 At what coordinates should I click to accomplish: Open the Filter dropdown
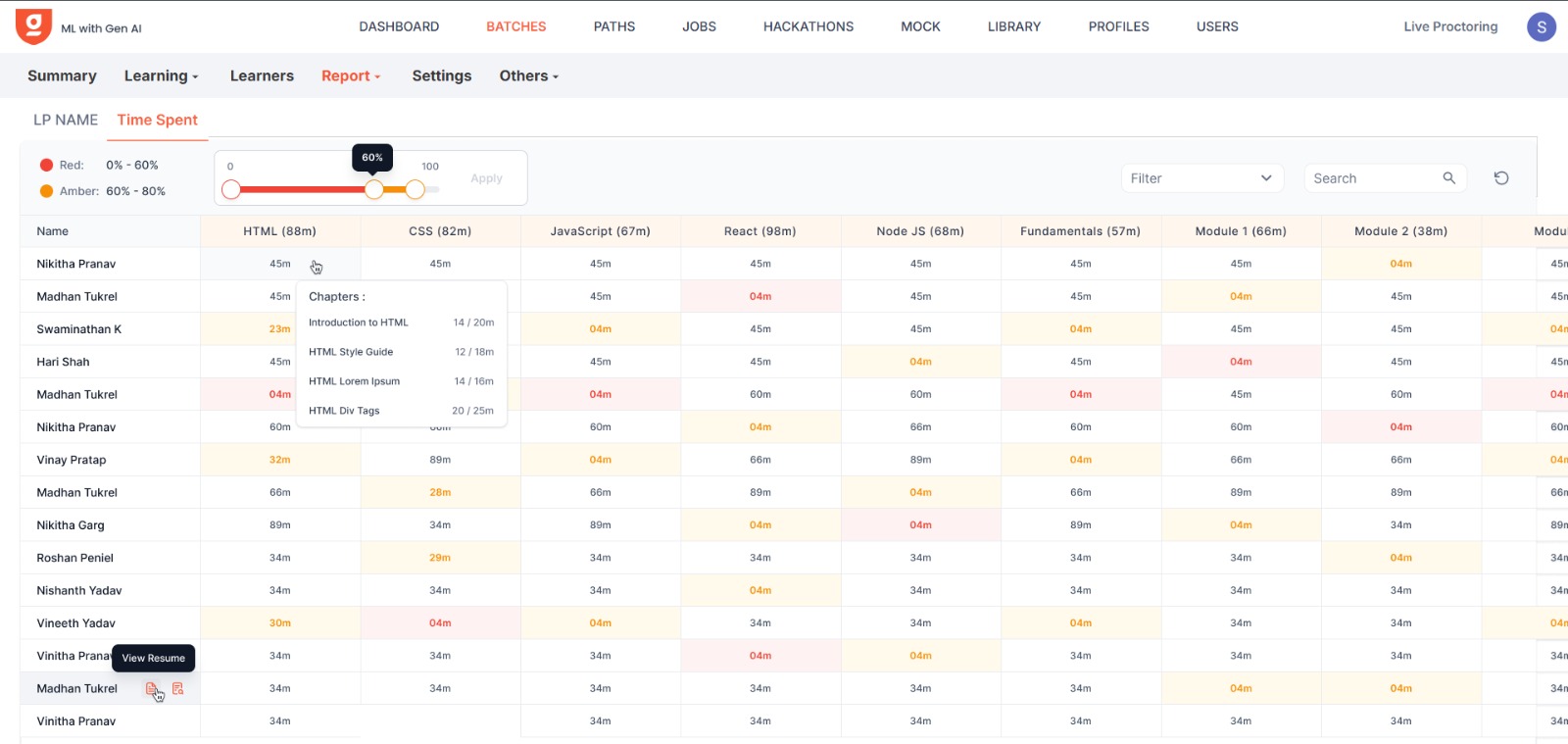[1200, 178]
